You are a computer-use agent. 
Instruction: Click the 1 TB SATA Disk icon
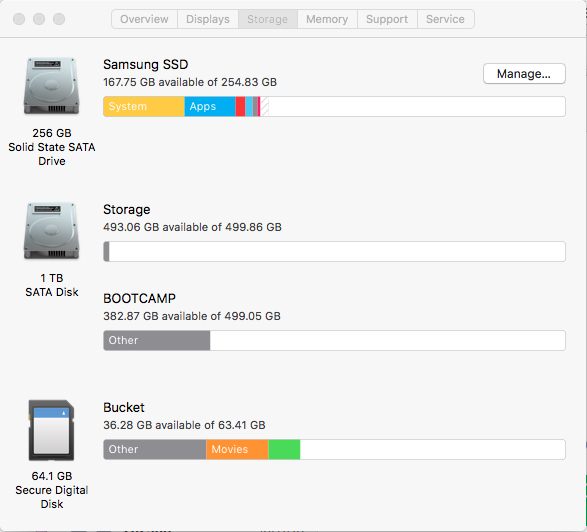52,231
